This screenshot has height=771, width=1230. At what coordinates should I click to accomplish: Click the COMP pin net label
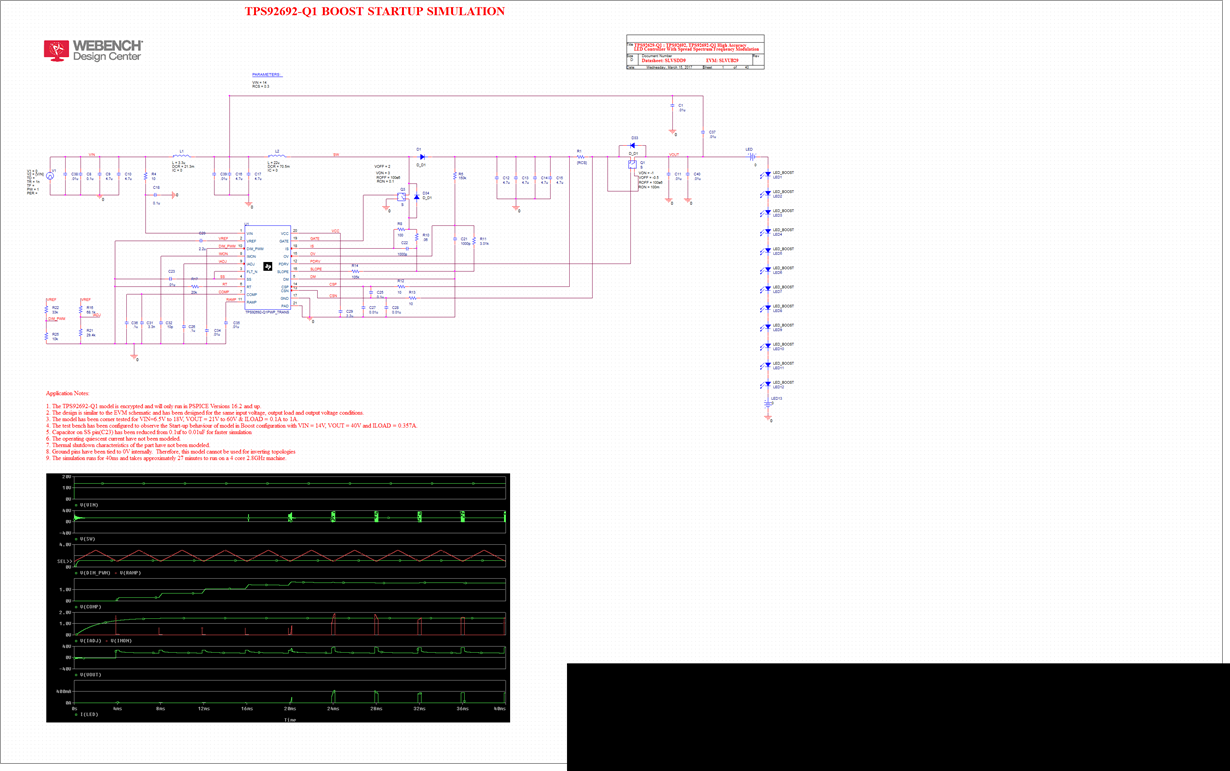(x=224, y=292)
